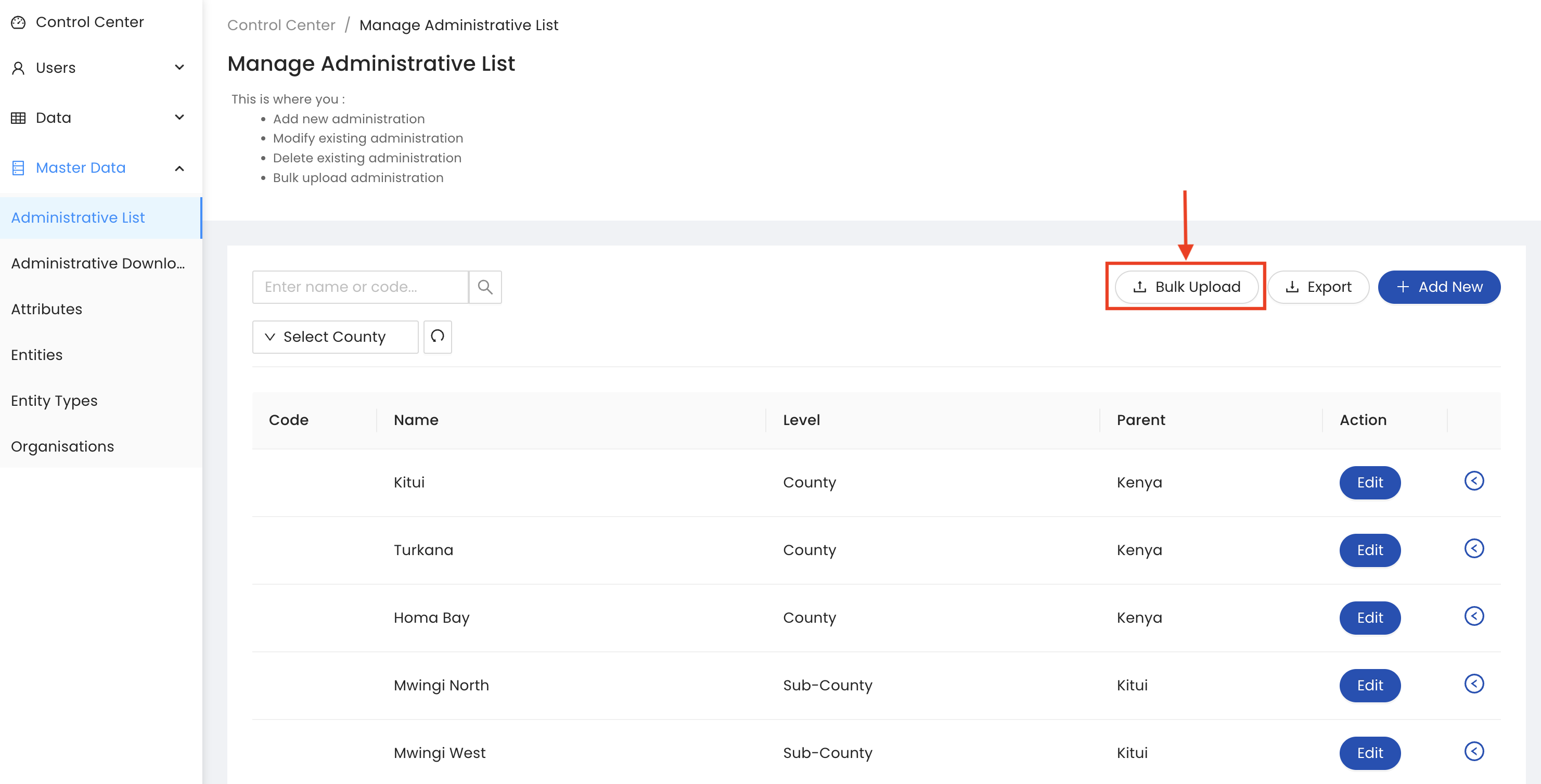
Task: Focus the name or code search field
Action: pos(360,287)
